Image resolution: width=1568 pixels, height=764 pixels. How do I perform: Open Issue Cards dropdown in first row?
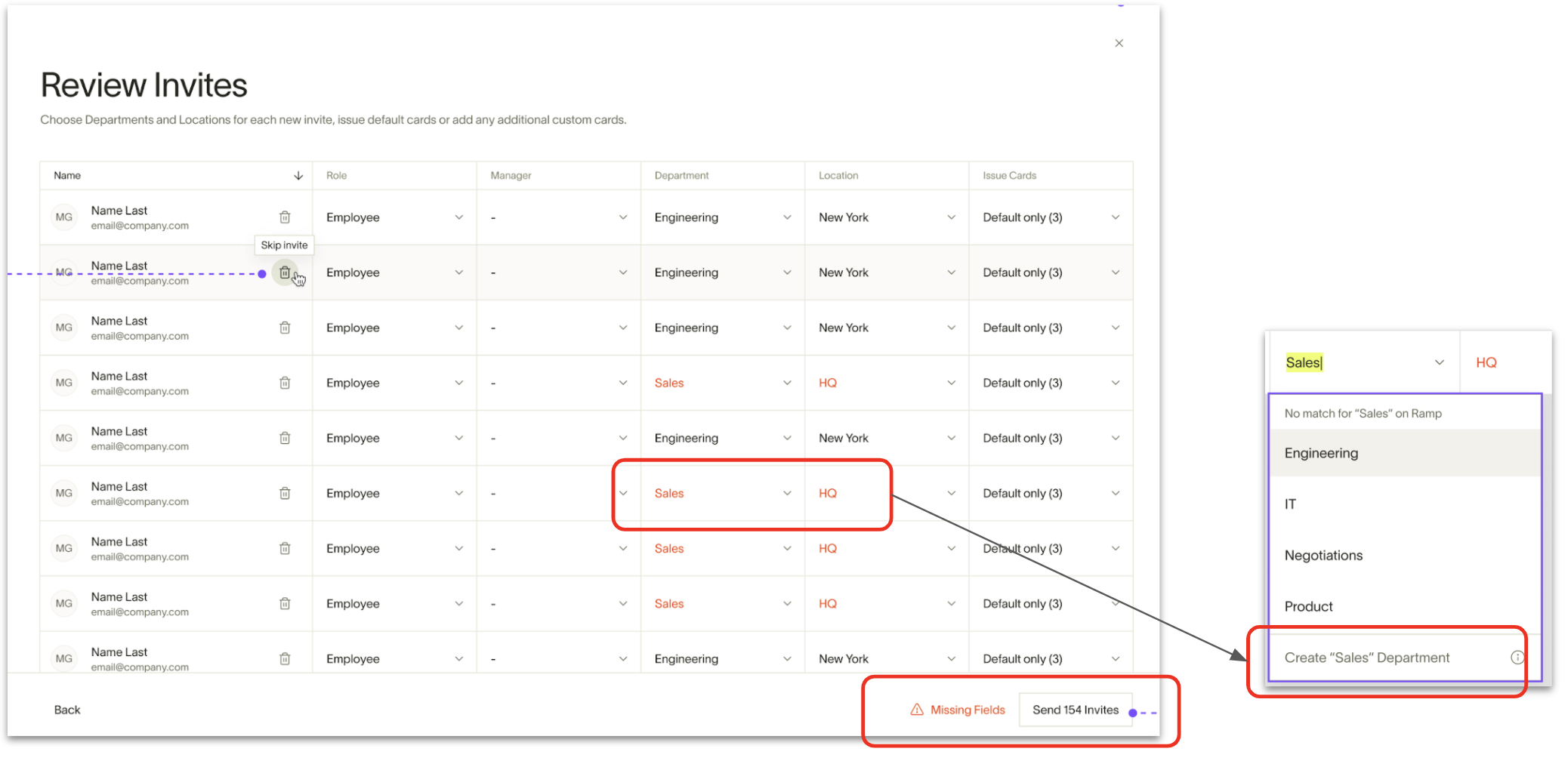pyautogui.click(x=1051, y=217)
